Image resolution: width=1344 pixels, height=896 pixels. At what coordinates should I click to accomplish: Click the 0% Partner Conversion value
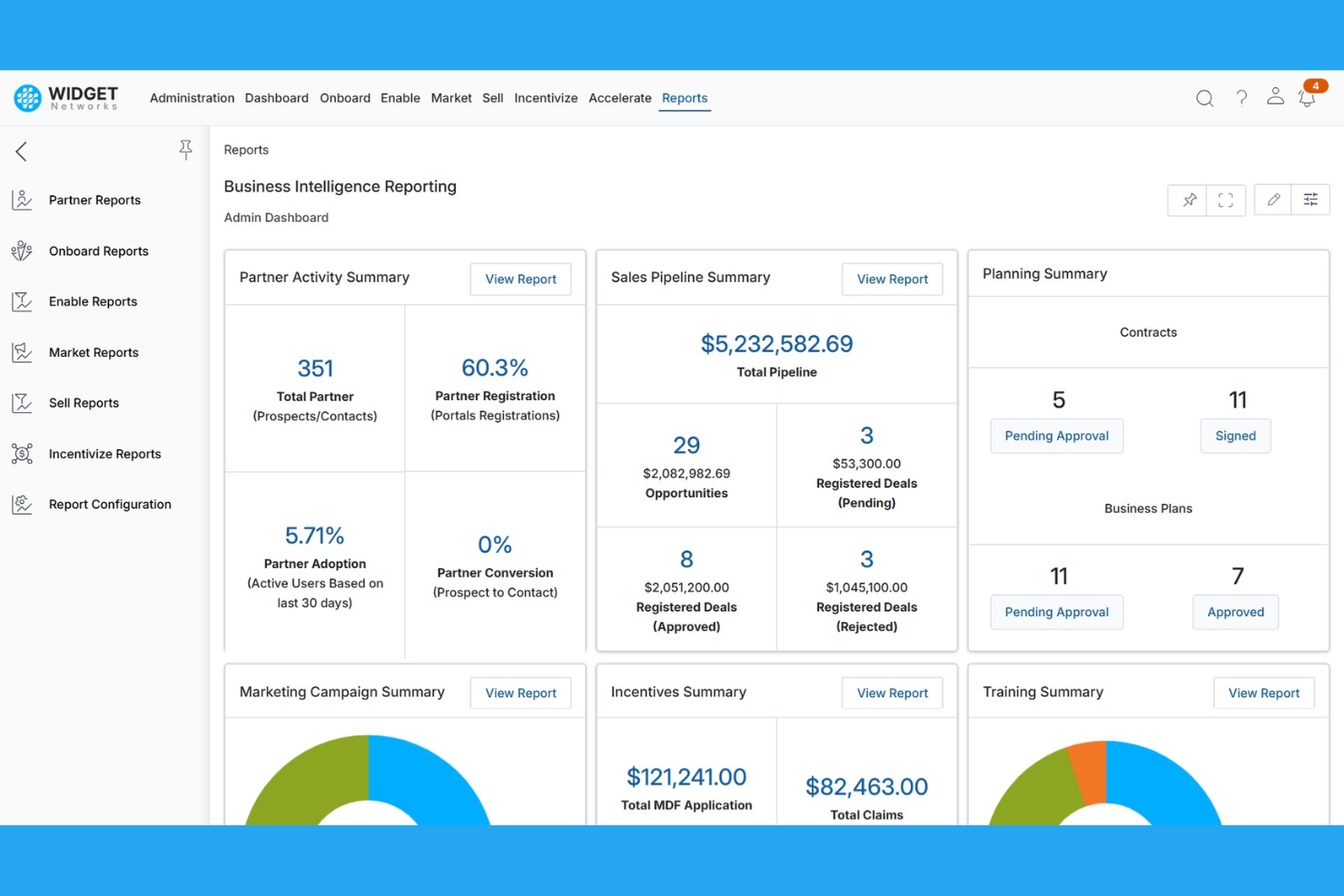pos(495,545)
